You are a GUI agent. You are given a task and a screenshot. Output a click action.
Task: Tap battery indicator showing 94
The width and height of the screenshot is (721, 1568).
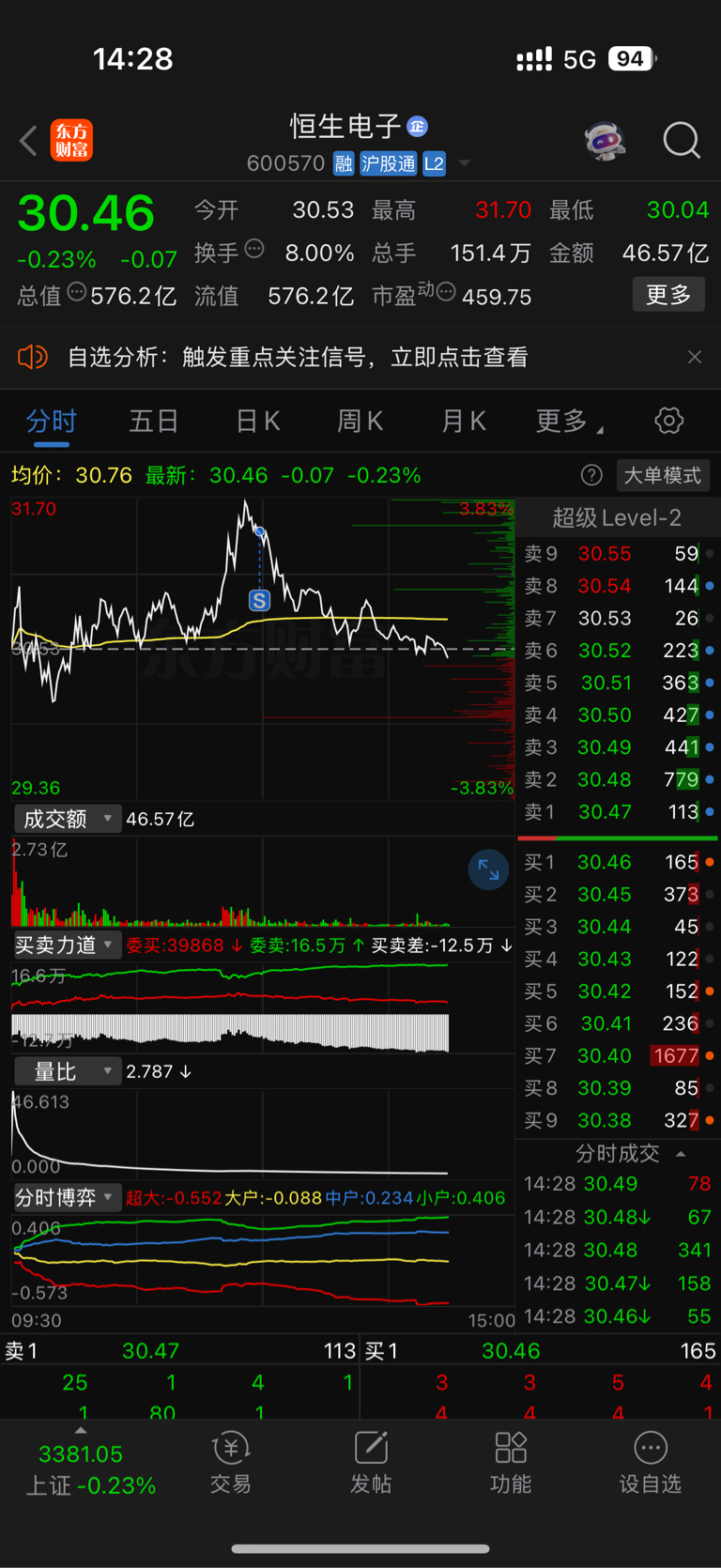click(632, 59)
